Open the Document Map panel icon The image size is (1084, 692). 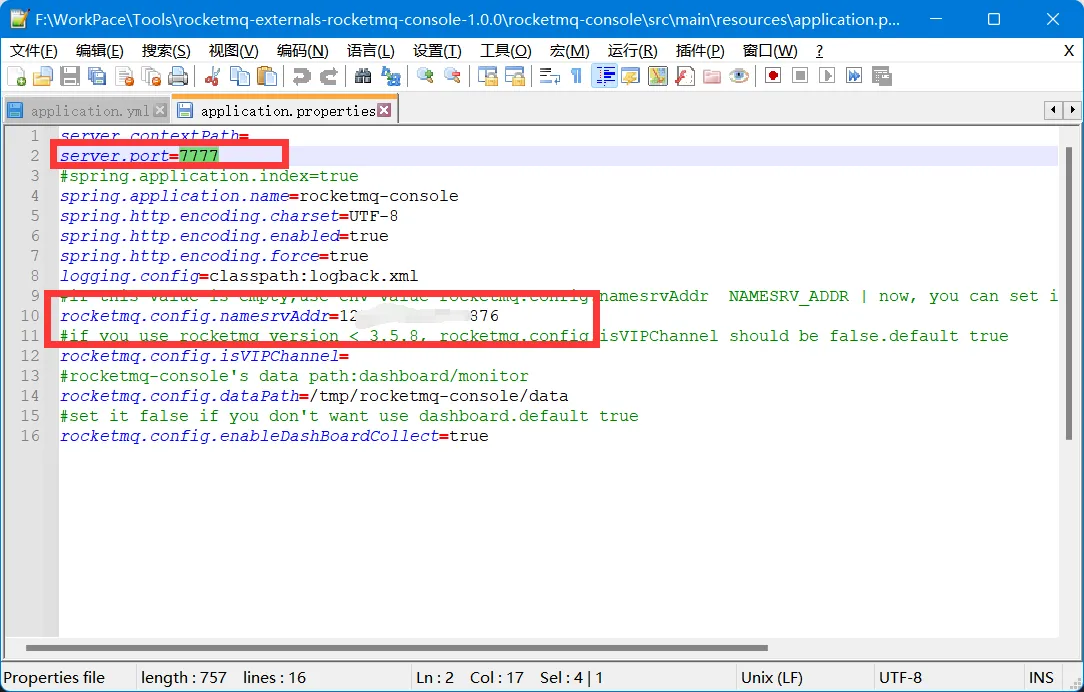coord(657,76)
